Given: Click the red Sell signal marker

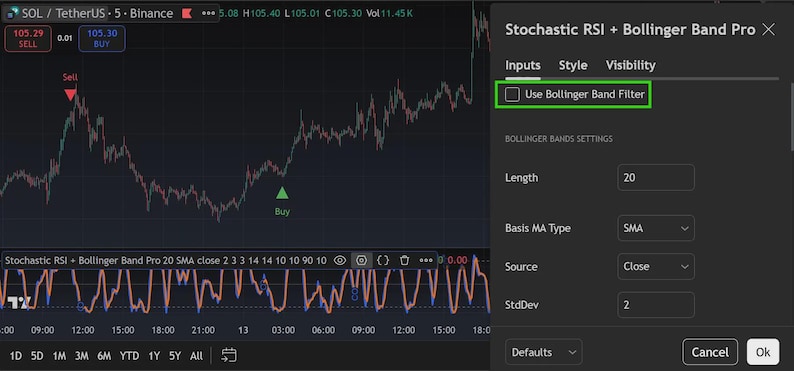Looking at the screenshot, I should [70, 95].
